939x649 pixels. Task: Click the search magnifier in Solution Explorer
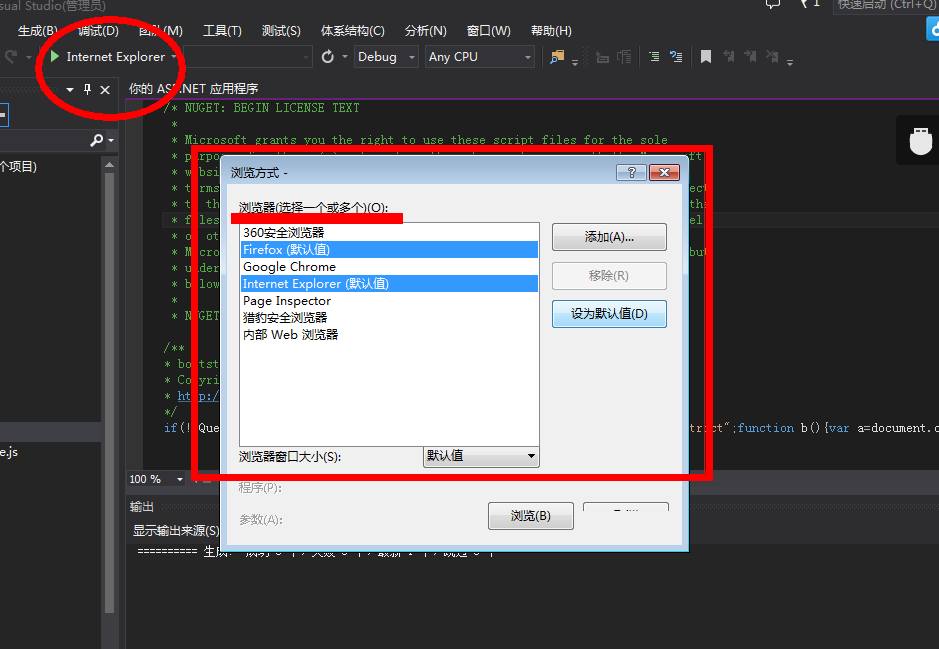(97, 140)
